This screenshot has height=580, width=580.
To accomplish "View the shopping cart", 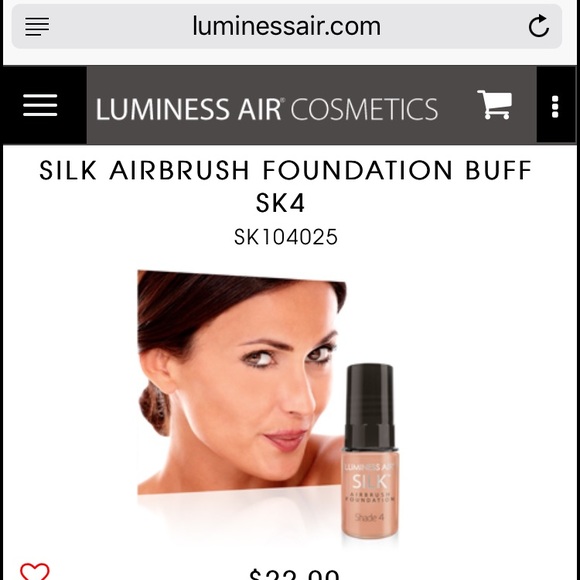I will click(x=495, y=104).
